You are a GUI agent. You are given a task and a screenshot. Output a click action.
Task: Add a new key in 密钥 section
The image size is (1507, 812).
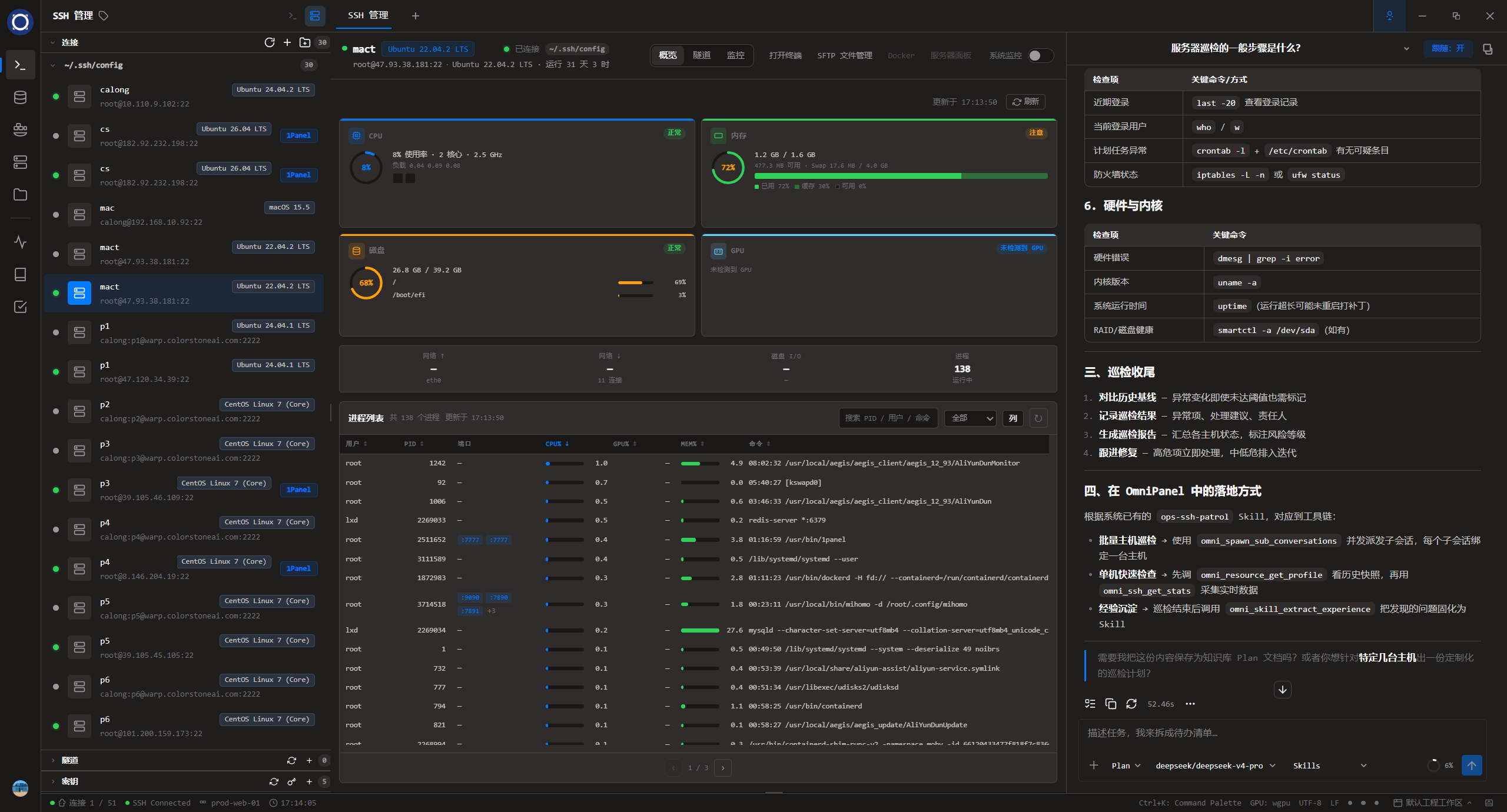point(309,781)
